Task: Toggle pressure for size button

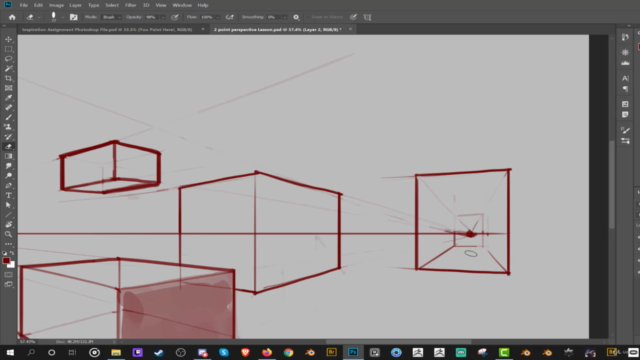Action: [x=353, y=17]
